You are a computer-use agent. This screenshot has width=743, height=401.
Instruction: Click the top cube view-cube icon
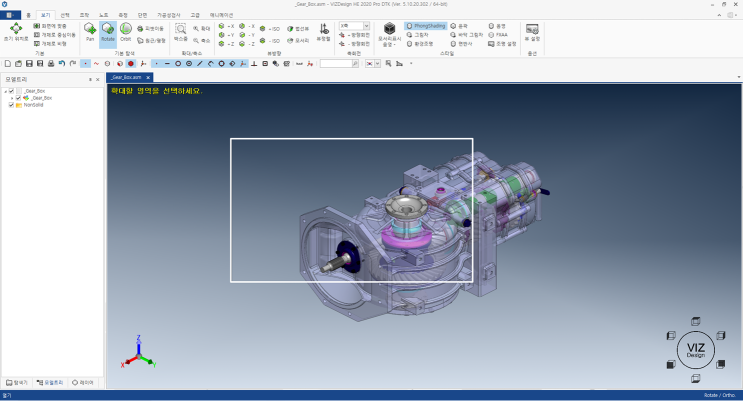pos(696,321)
